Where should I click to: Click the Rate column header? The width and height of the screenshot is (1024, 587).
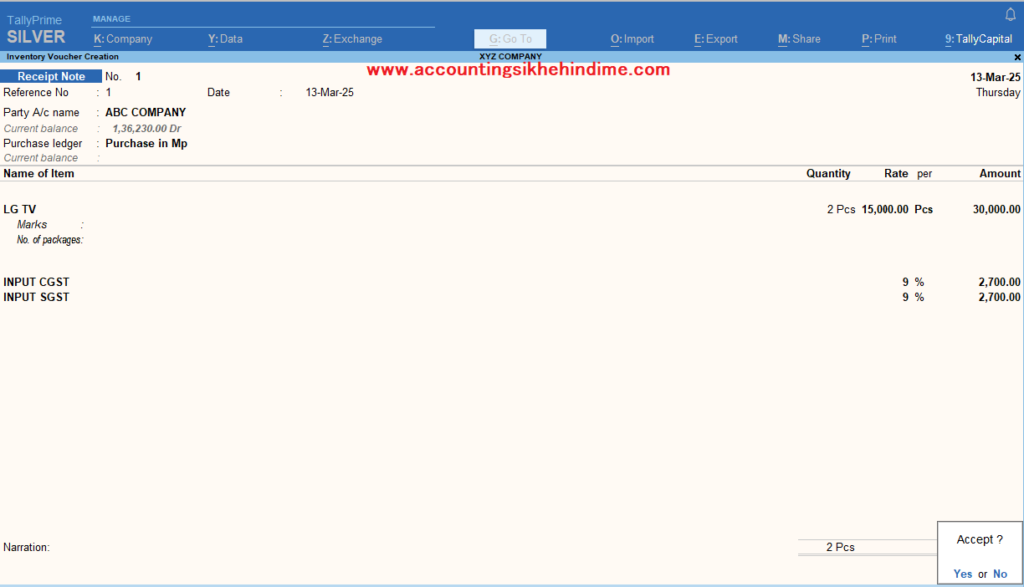pos(896,174)
